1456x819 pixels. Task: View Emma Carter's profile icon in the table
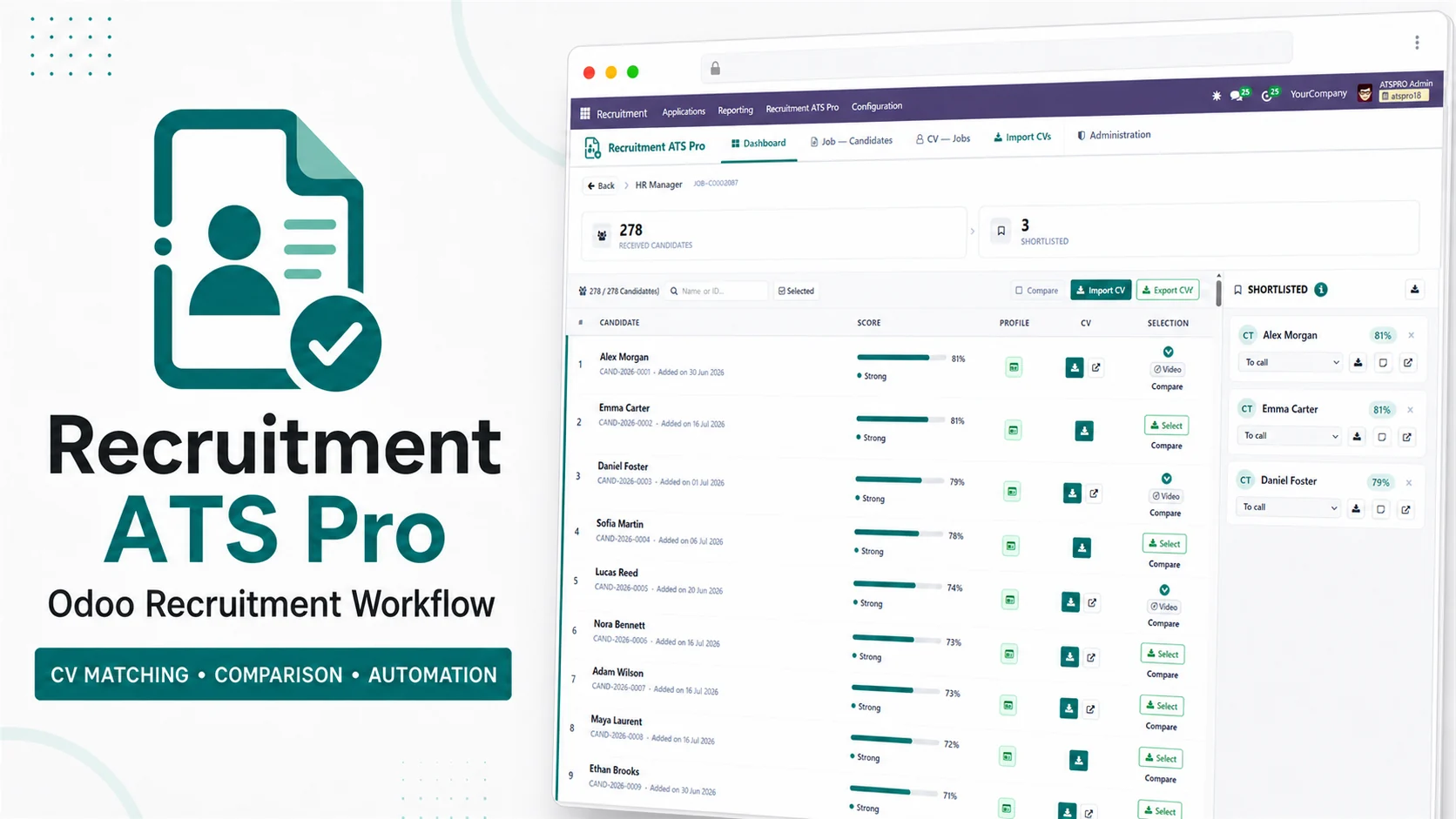click(1014, 430)
